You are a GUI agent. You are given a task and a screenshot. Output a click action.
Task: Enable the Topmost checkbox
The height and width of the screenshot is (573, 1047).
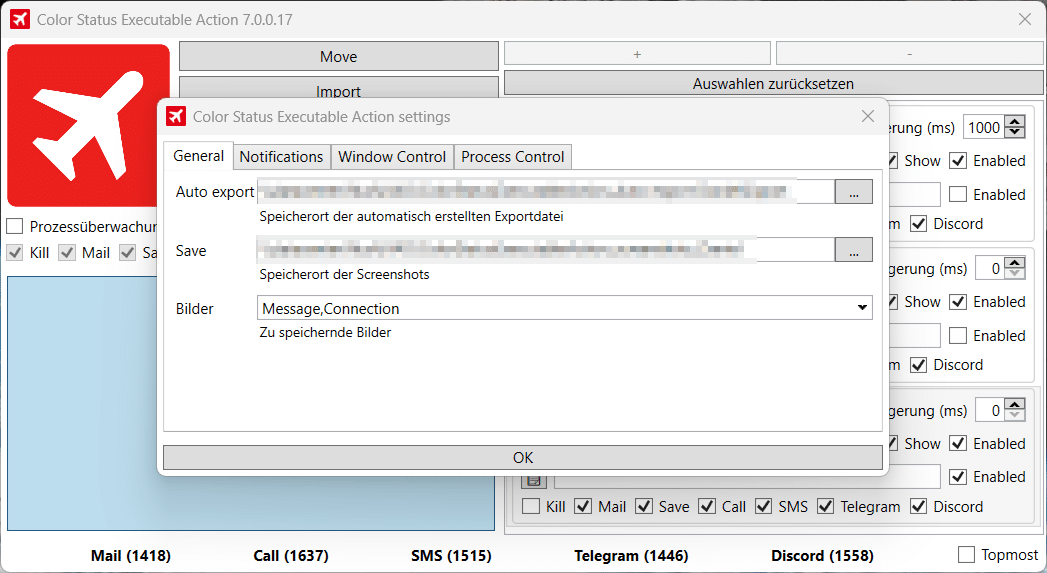(966, 554)
